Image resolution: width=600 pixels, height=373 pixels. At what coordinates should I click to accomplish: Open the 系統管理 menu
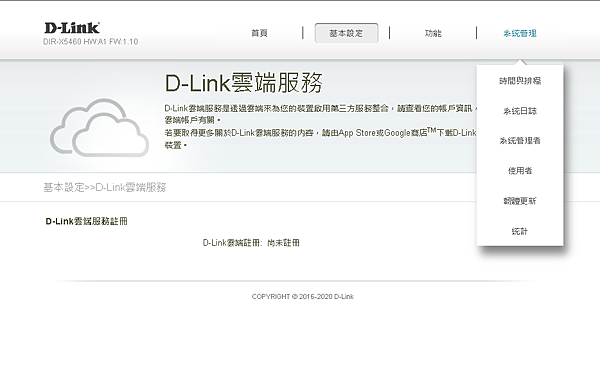pos(520,33)
